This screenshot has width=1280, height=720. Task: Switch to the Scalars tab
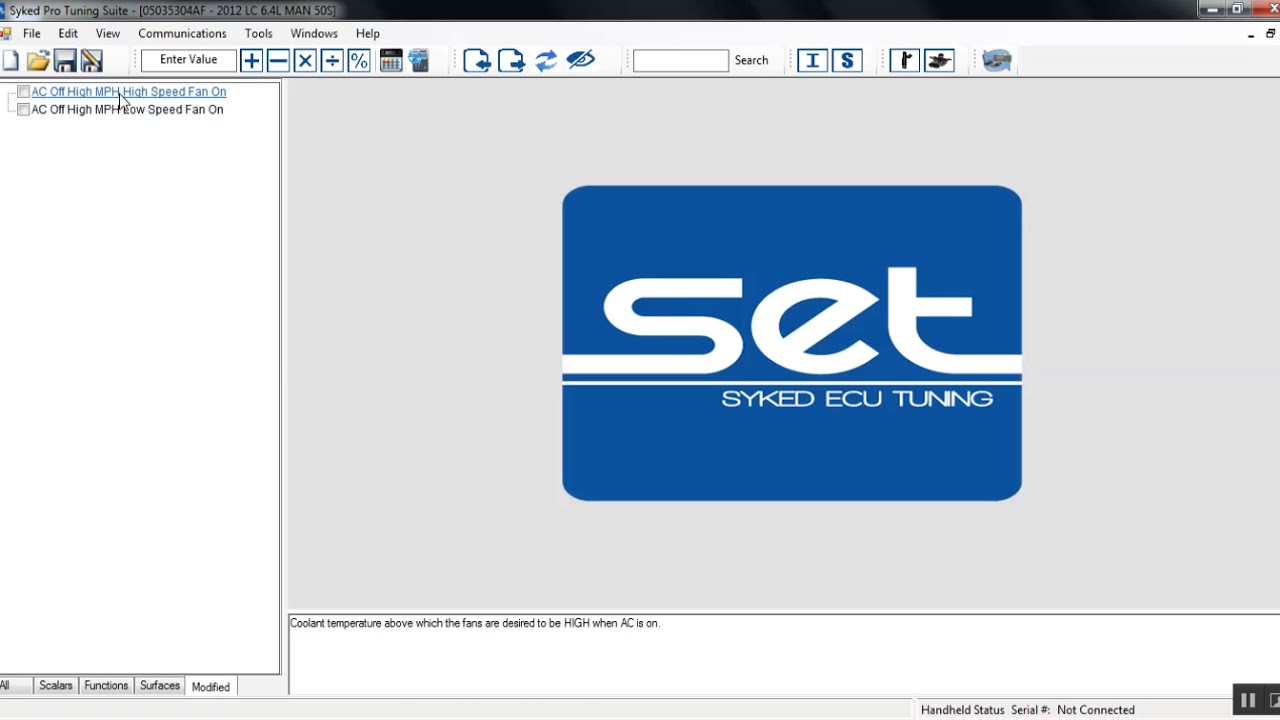click(56, 686)
